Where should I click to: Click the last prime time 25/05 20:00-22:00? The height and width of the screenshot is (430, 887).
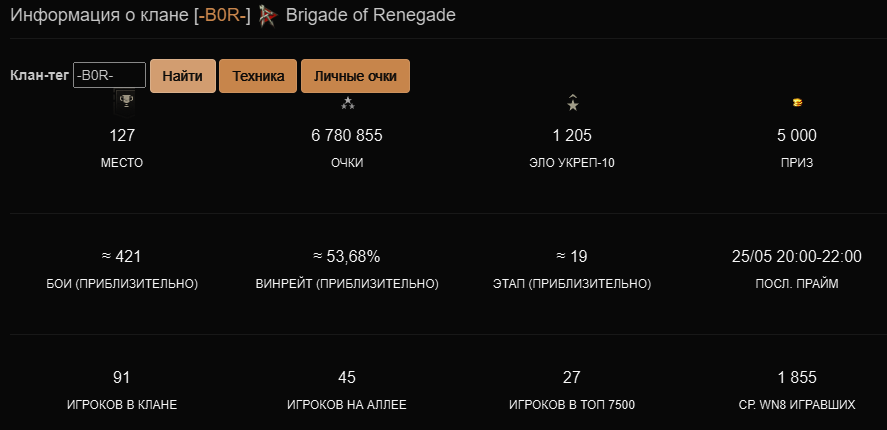[x=797, y=257]
